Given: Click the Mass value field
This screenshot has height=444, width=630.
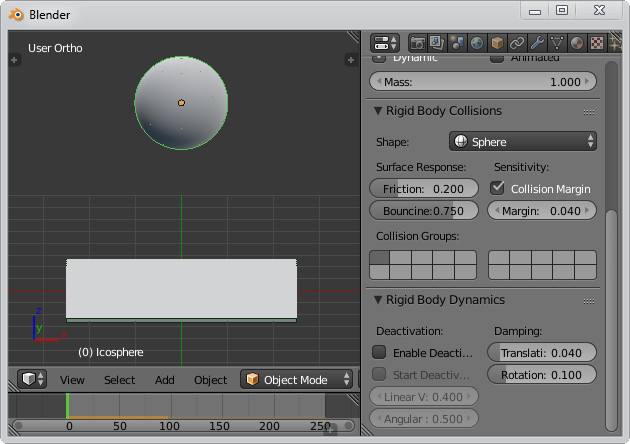Looking at the screenshot, I should point(482,82).
